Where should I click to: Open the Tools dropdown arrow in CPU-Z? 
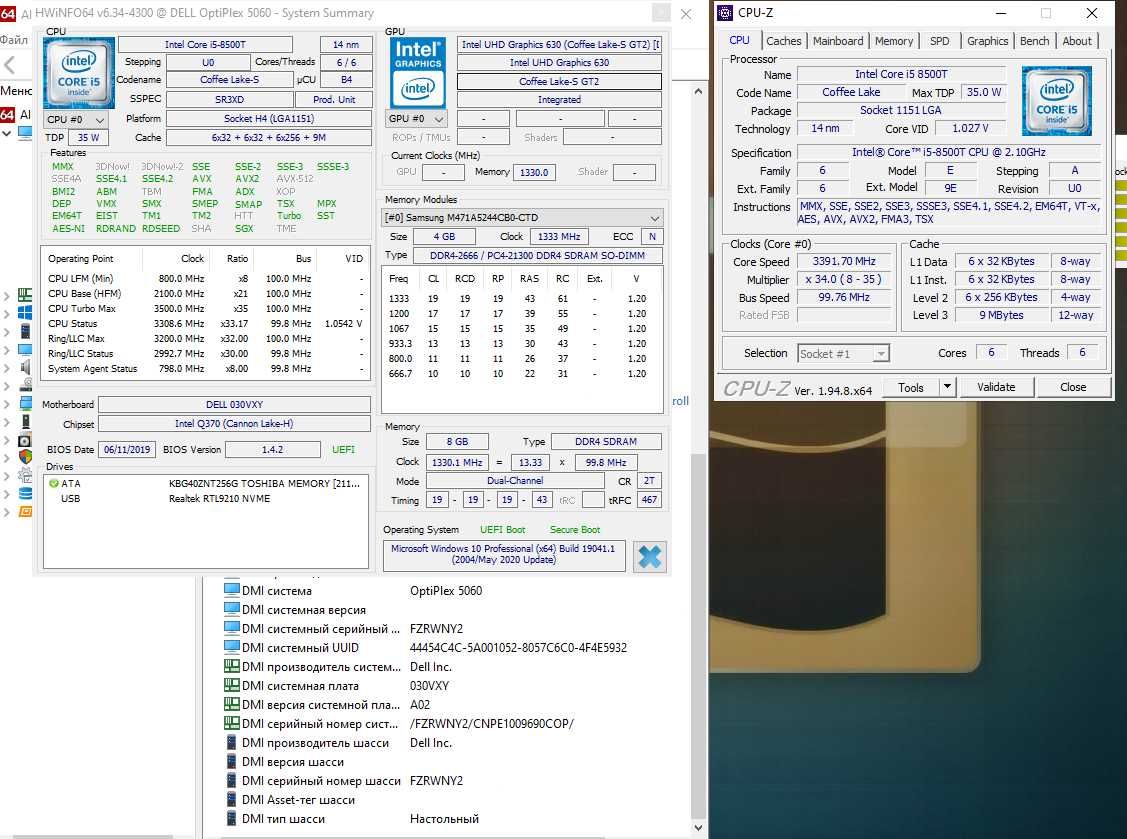click(947, 387)
